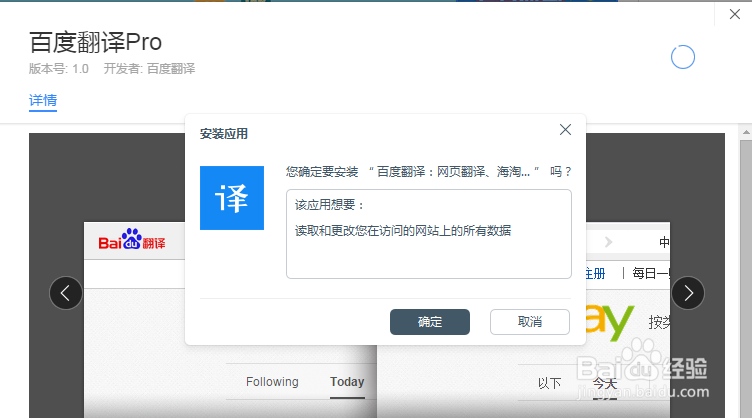Viewport: 752px width, 418px height.
Task: Click the 版本号: 1.0 label
Action: tap(59, 69)
